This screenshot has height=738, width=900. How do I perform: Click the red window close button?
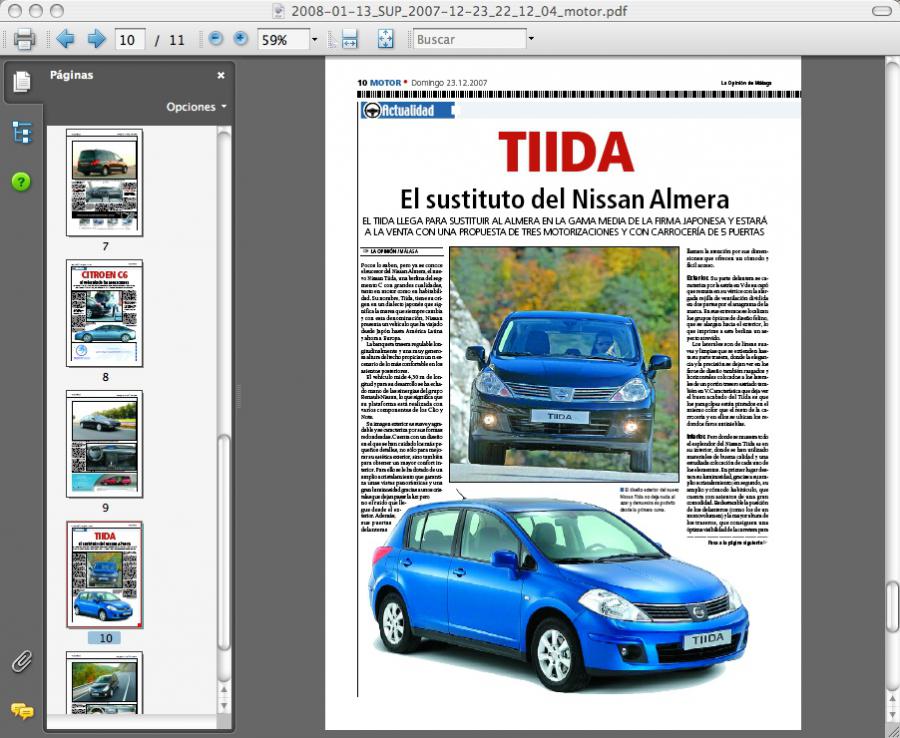click(15, 11)
